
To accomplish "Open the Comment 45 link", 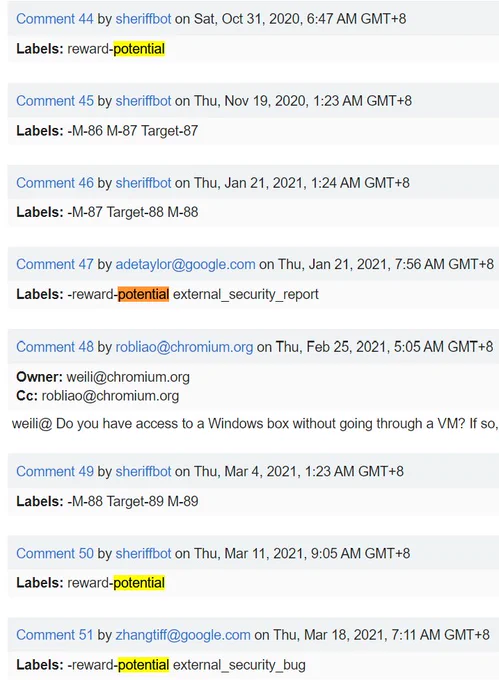I will 55,101.
